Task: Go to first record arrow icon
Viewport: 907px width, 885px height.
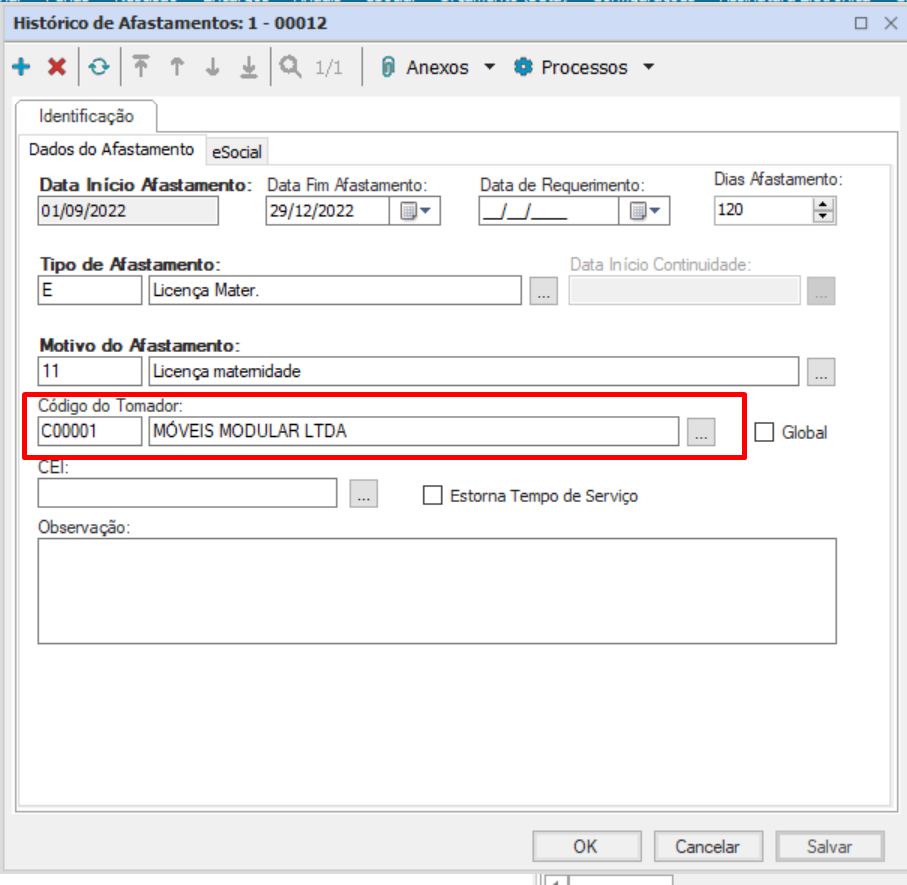Action: click(x=141, y=67)
